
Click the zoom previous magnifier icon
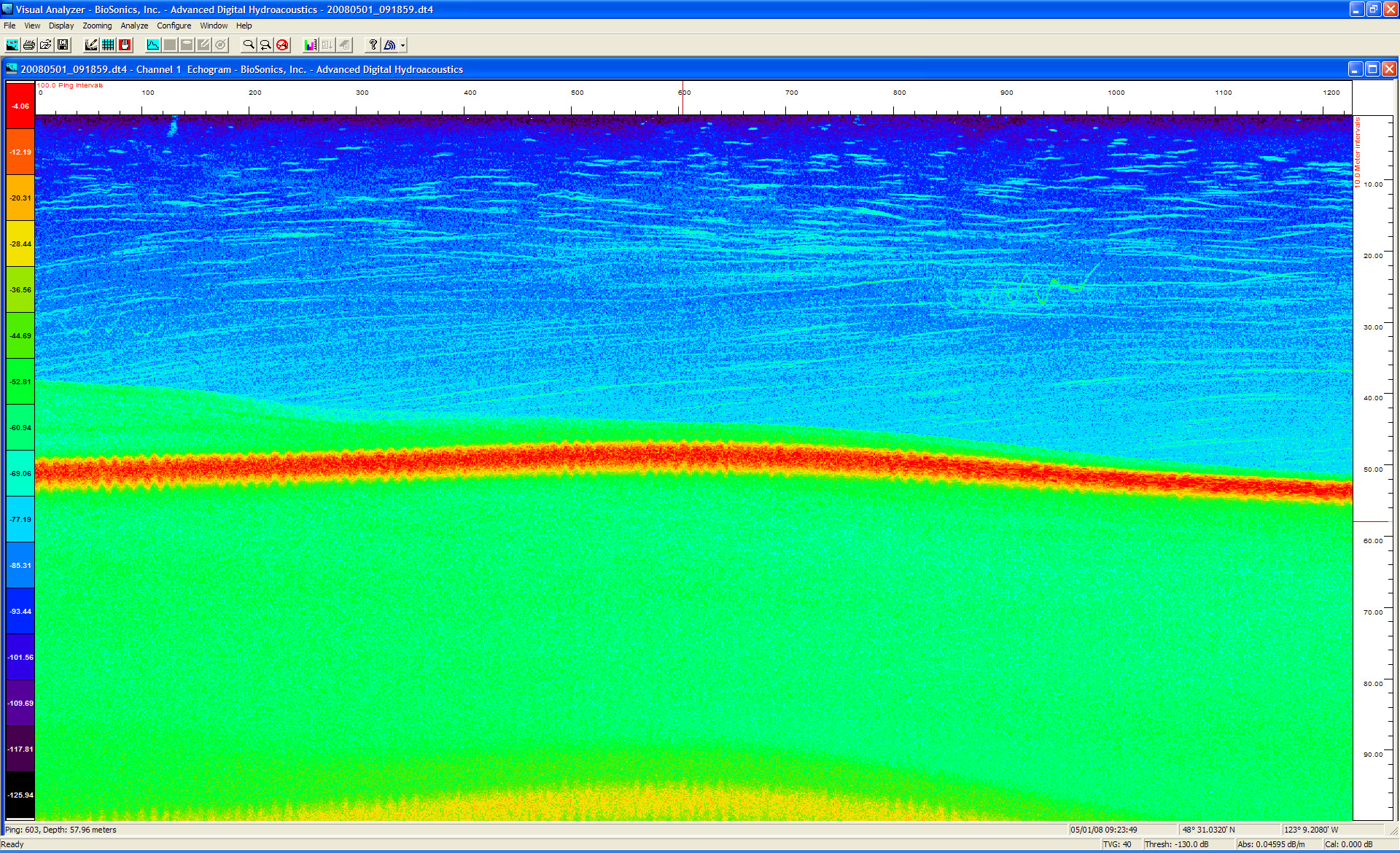click(x=265, y=45)
